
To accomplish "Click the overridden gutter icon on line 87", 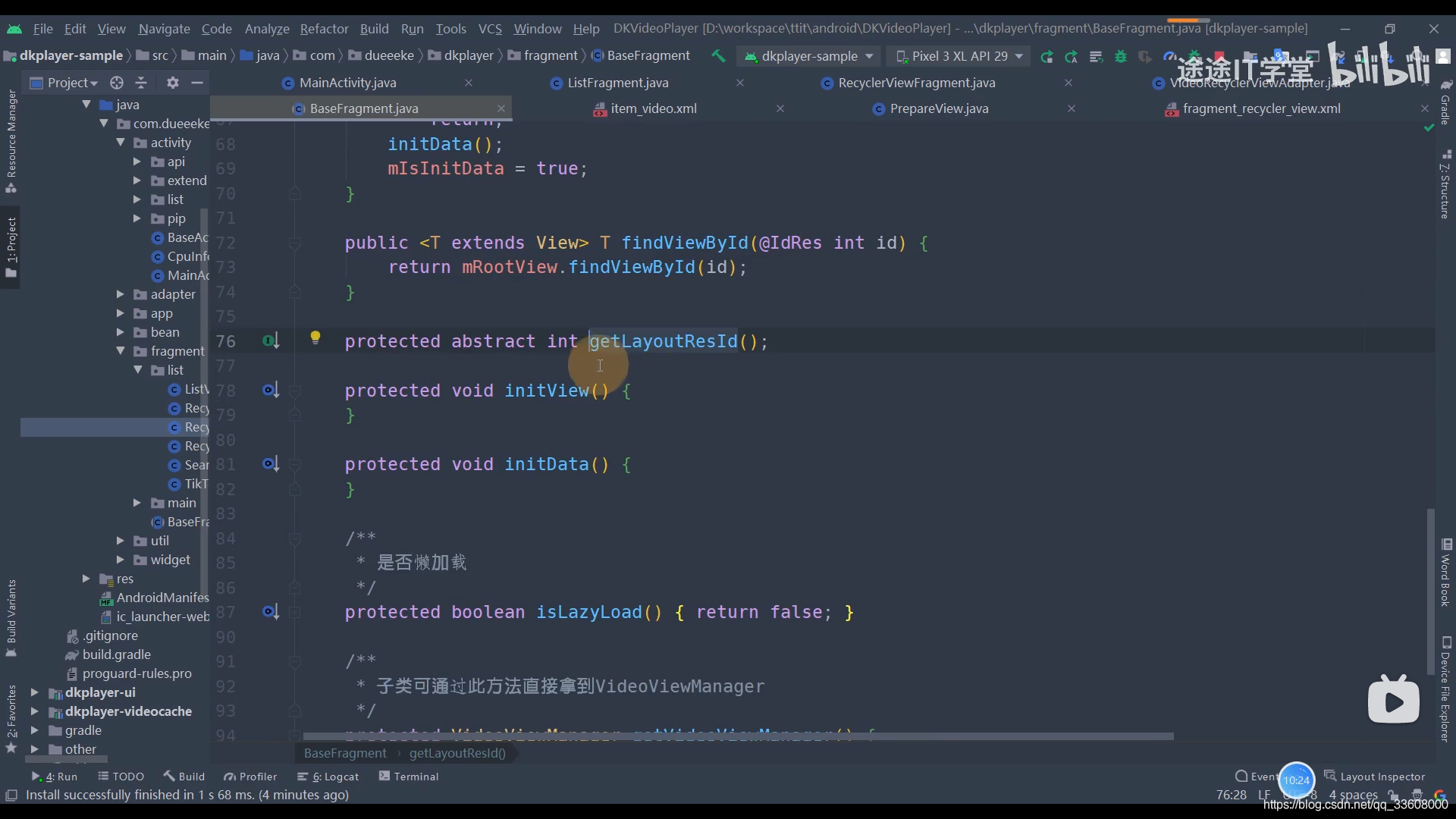I will coord(271,612).
